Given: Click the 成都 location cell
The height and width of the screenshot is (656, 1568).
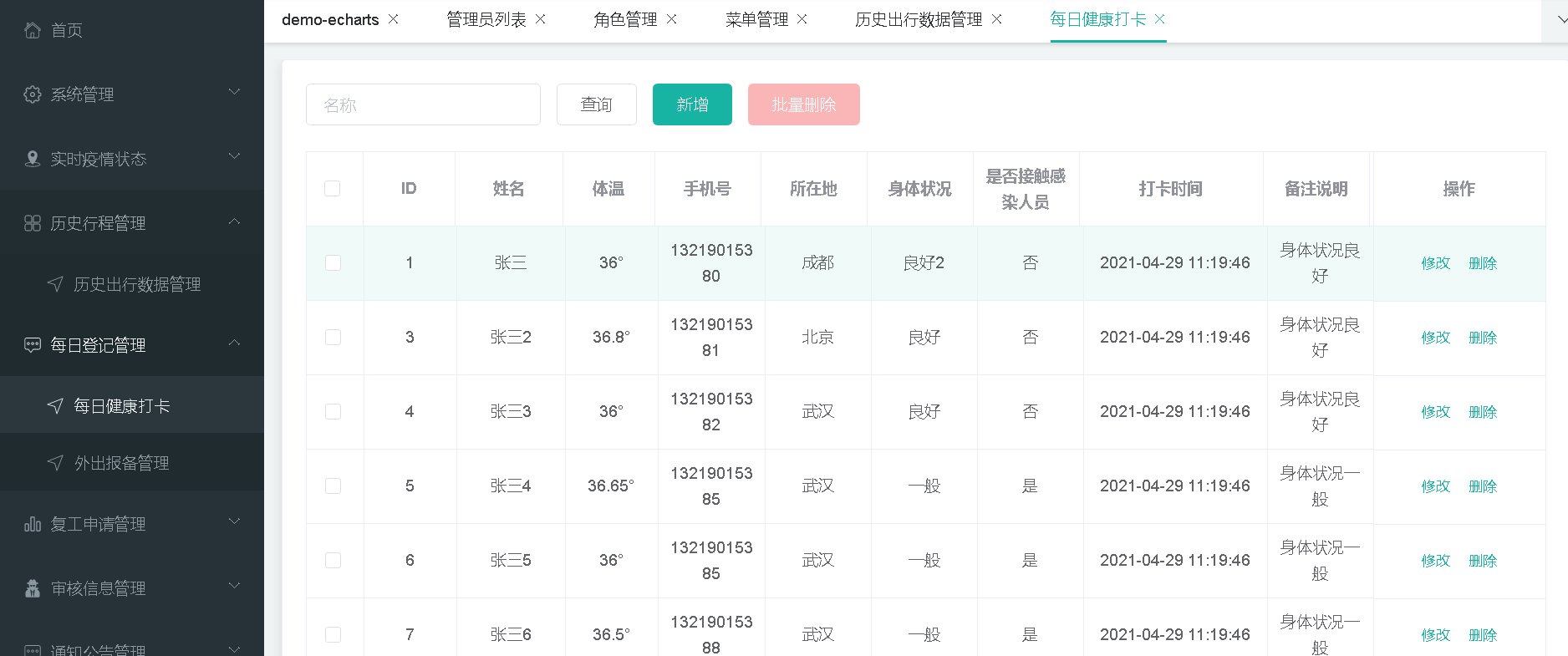Looking at the screenshot, I should pos(817,262).
